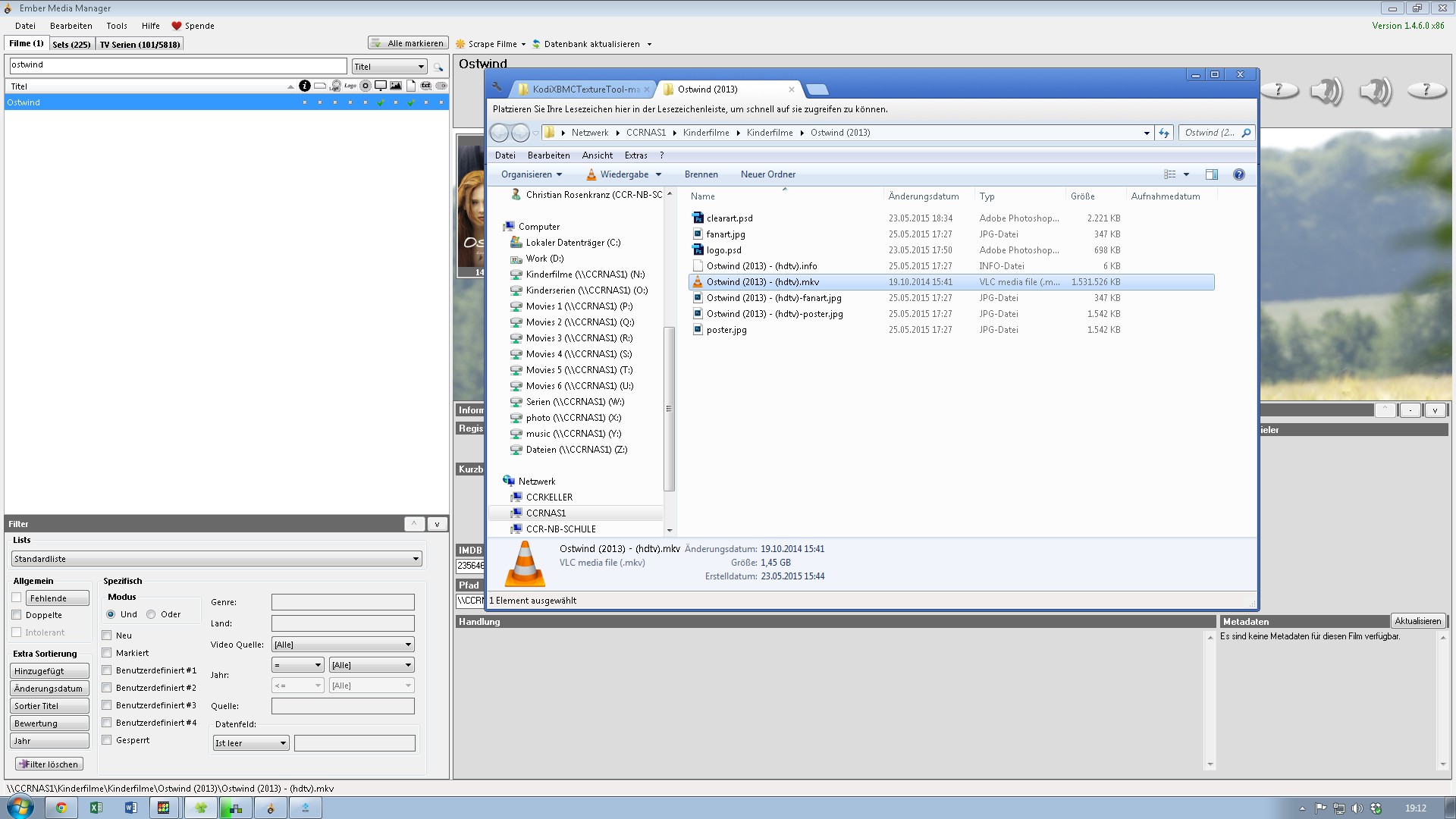Switch to KodiXBMCTextureTool explorer tab
Image resolution: width=1456 pixels, height=819 pixels.
(584, 89)
